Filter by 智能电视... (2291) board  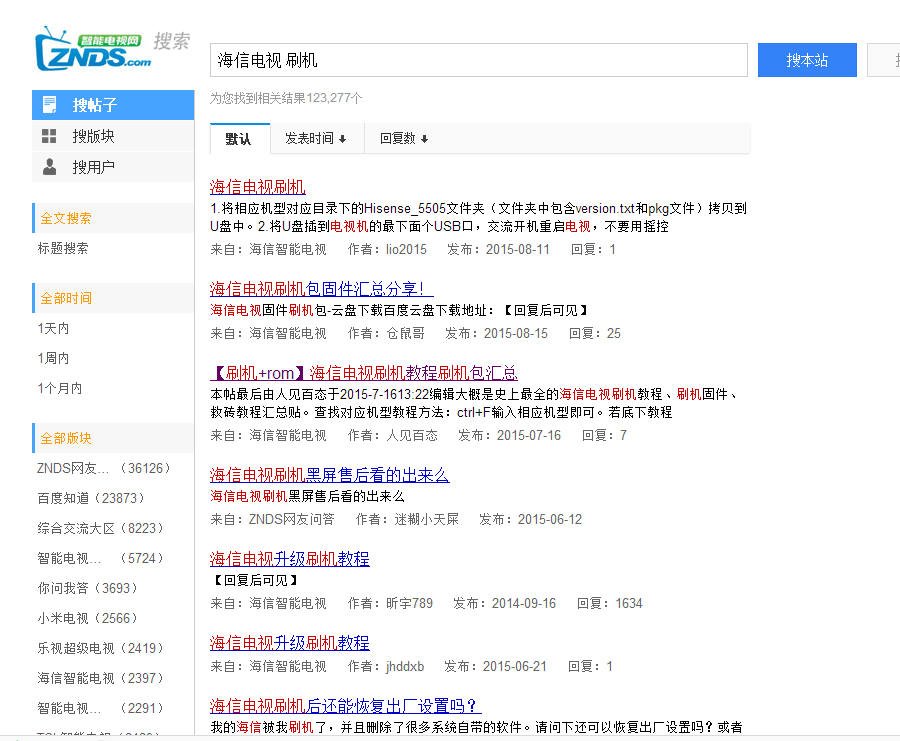click(100, 708)
